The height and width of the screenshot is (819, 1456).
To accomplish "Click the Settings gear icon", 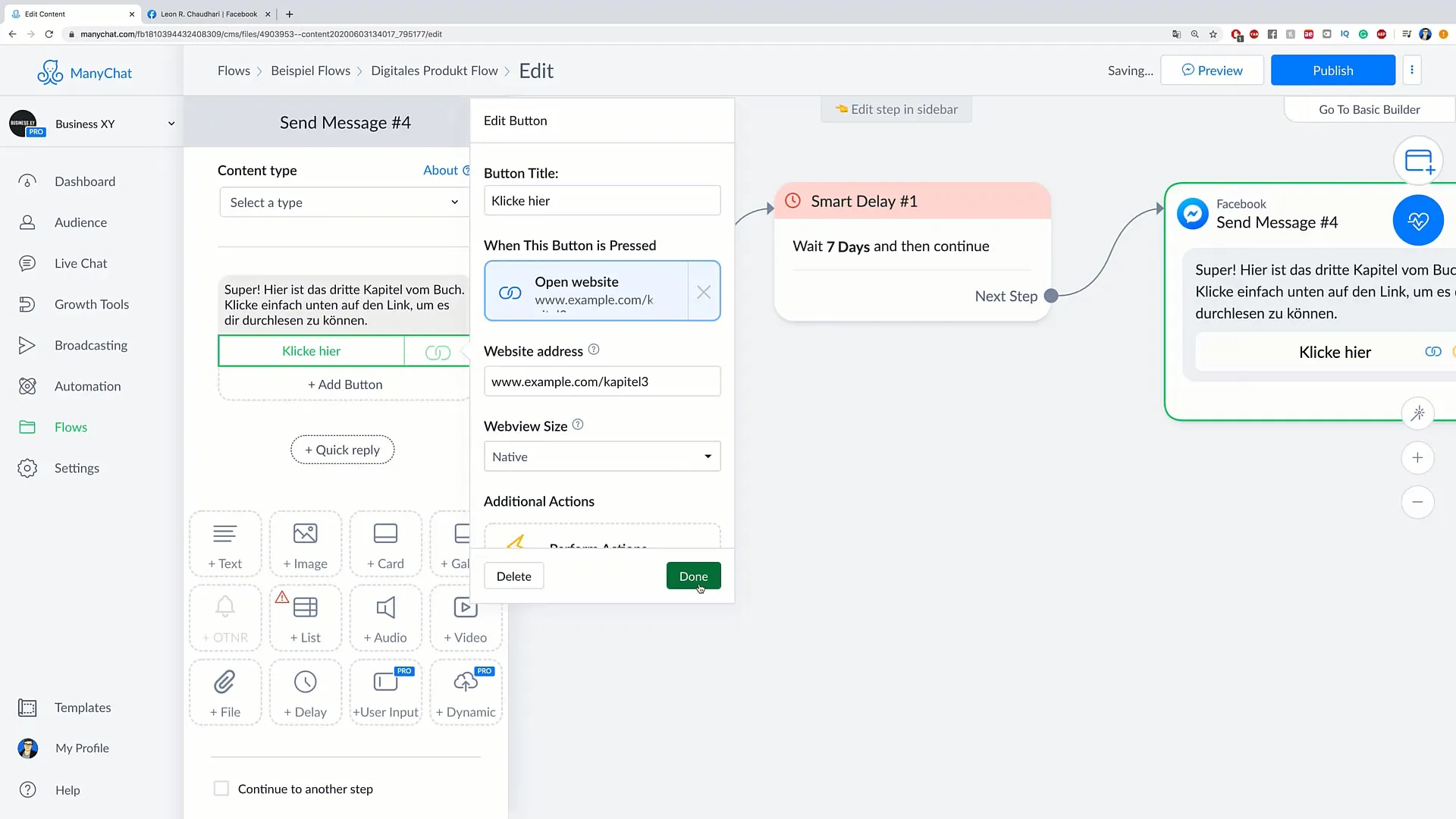I will 27,468.
